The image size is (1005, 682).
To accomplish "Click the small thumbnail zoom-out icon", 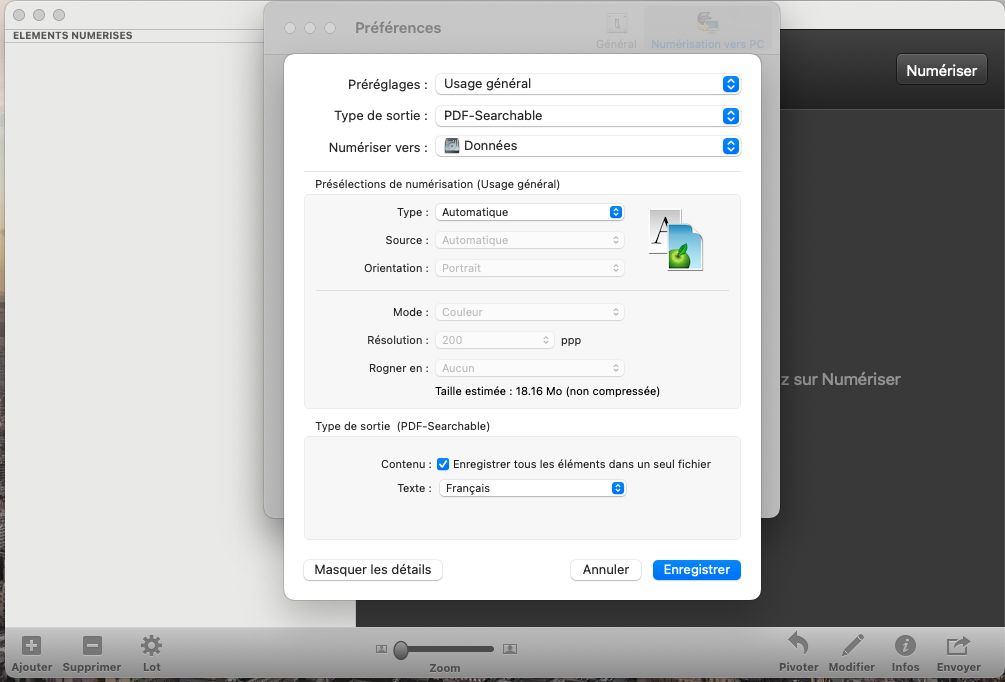I will (x=381, y=648).
